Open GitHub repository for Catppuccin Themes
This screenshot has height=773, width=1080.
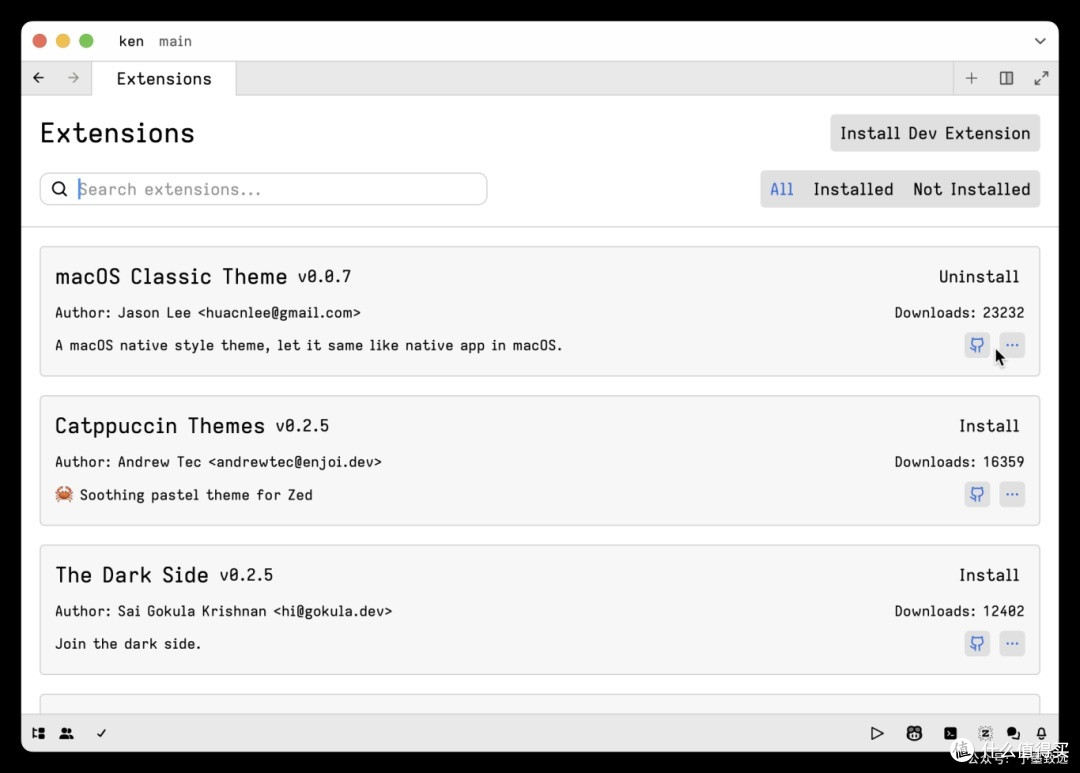point(977,494)
